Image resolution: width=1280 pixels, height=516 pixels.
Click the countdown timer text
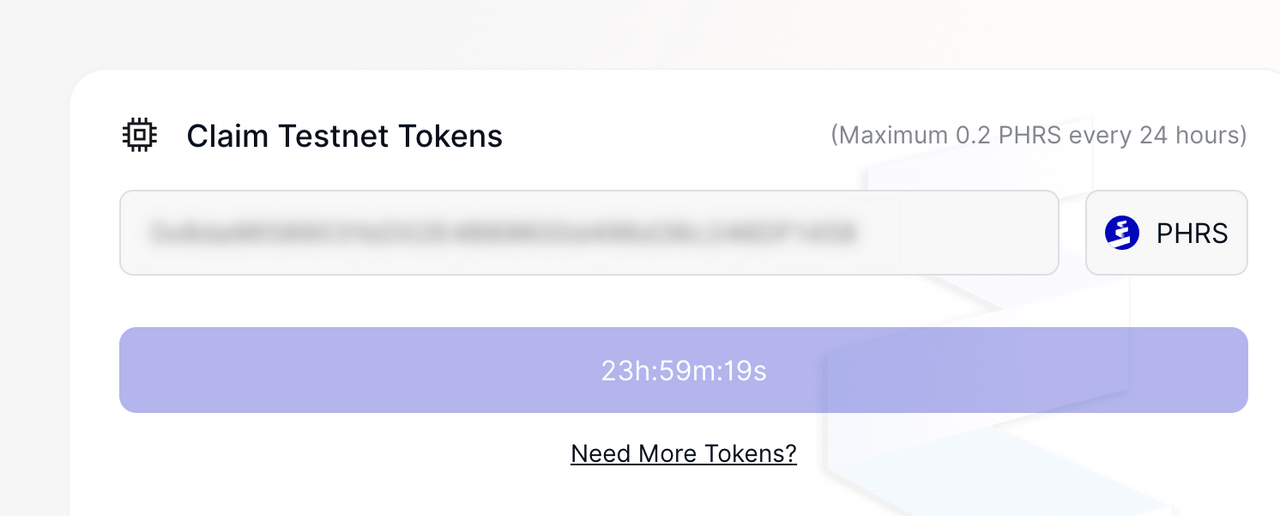(683, 371)
